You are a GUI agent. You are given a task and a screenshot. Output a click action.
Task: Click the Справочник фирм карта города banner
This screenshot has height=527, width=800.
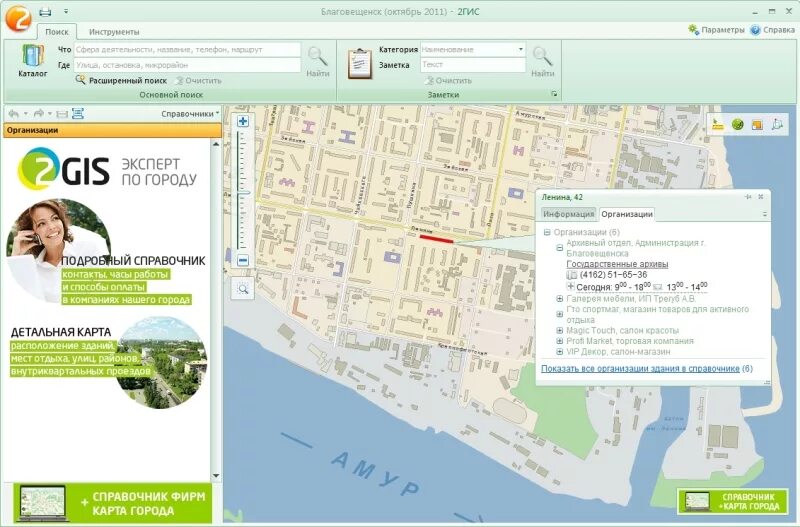(112, 503)
